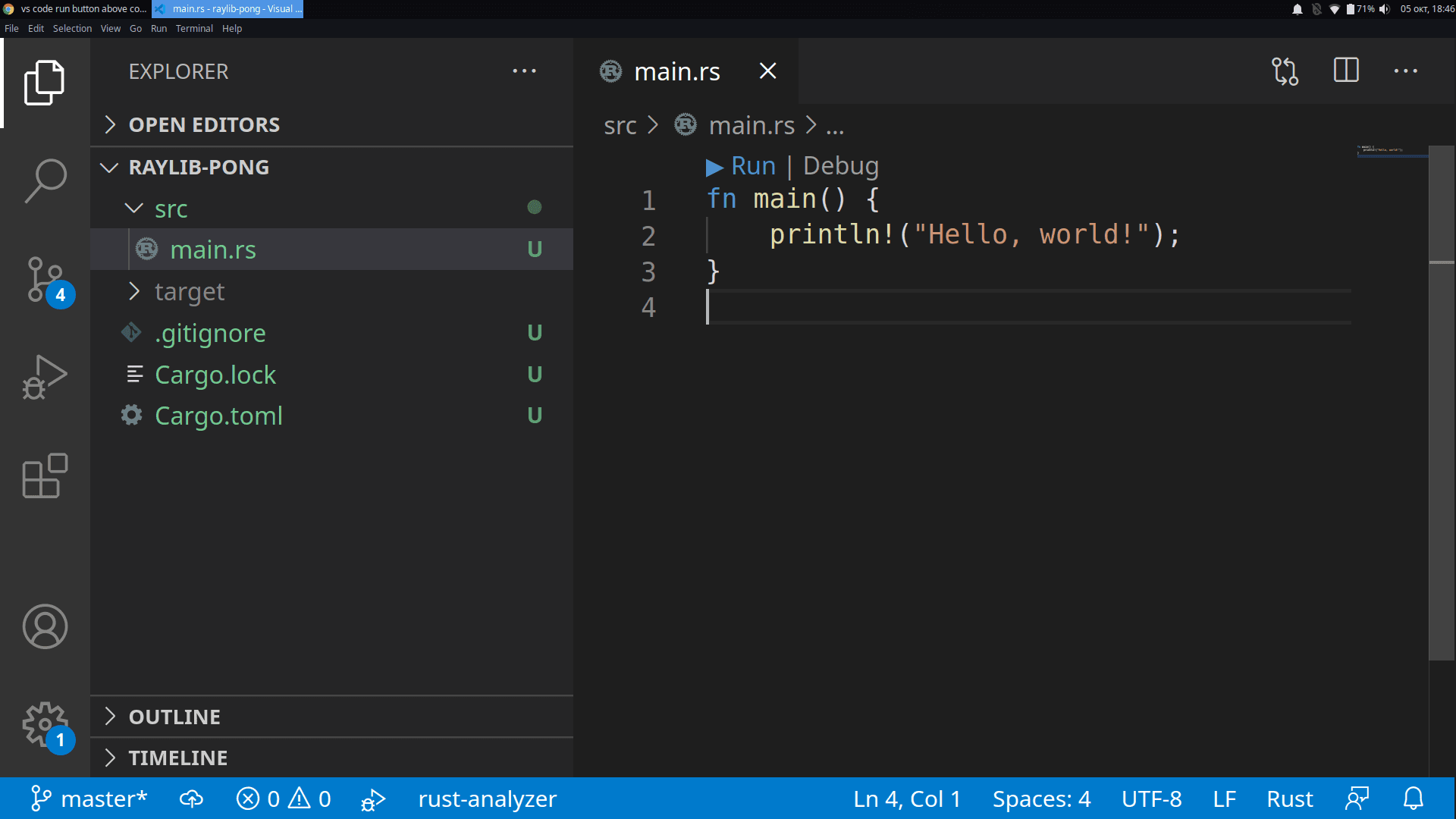Open the Edit menu
Viewport: 1456px width, 819px height.
36,28
